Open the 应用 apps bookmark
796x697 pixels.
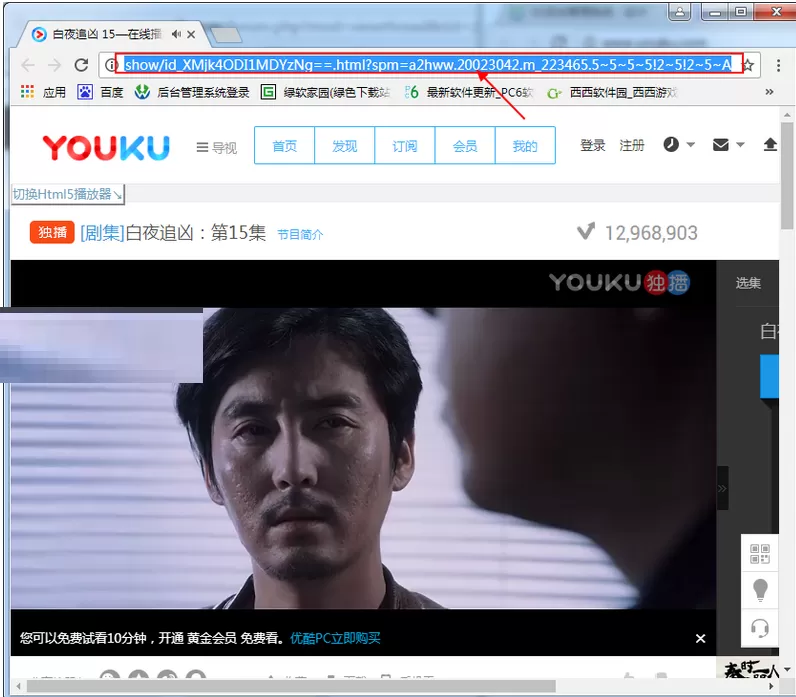pos(44,92)
